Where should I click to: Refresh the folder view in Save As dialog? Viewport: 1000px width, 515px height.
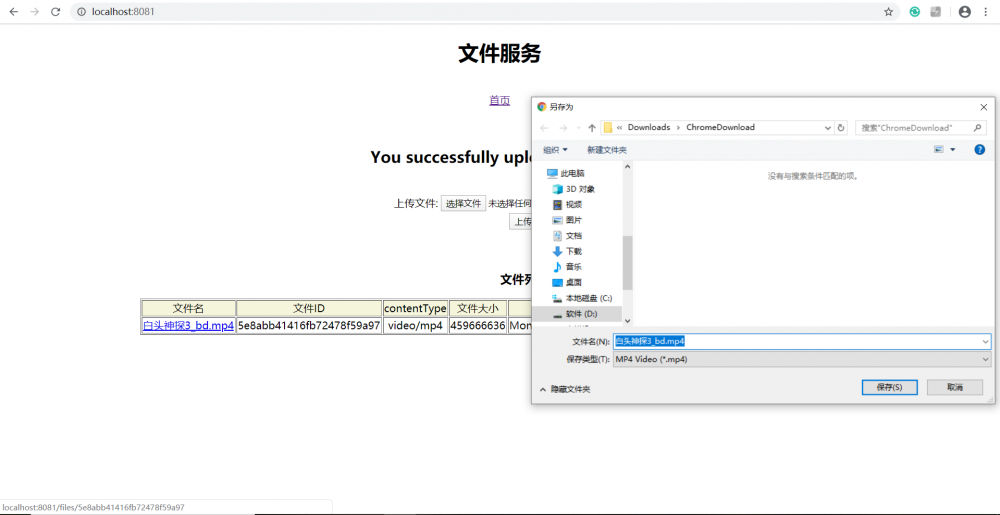click(x=841, y=127)
